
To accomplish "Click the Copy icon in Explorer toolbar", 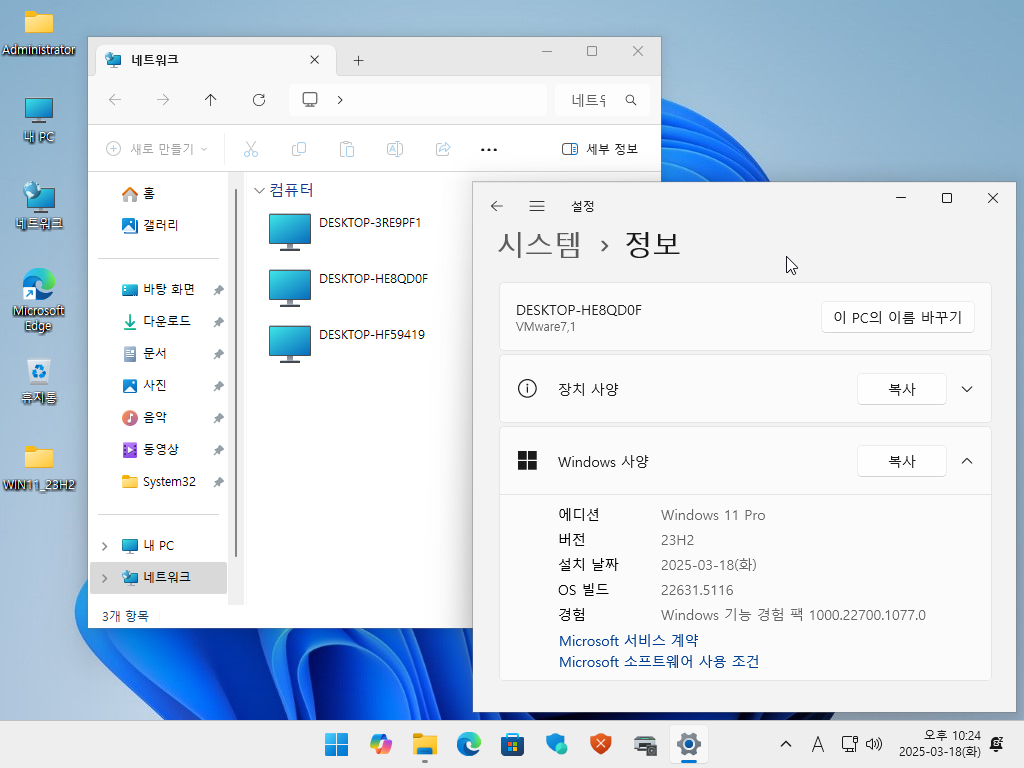I will click(299, 150).
